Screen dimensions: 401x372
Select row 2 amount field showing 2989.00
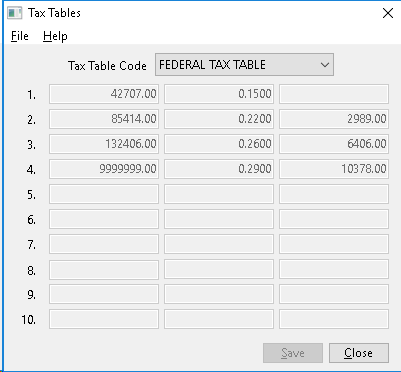point(334,119)
